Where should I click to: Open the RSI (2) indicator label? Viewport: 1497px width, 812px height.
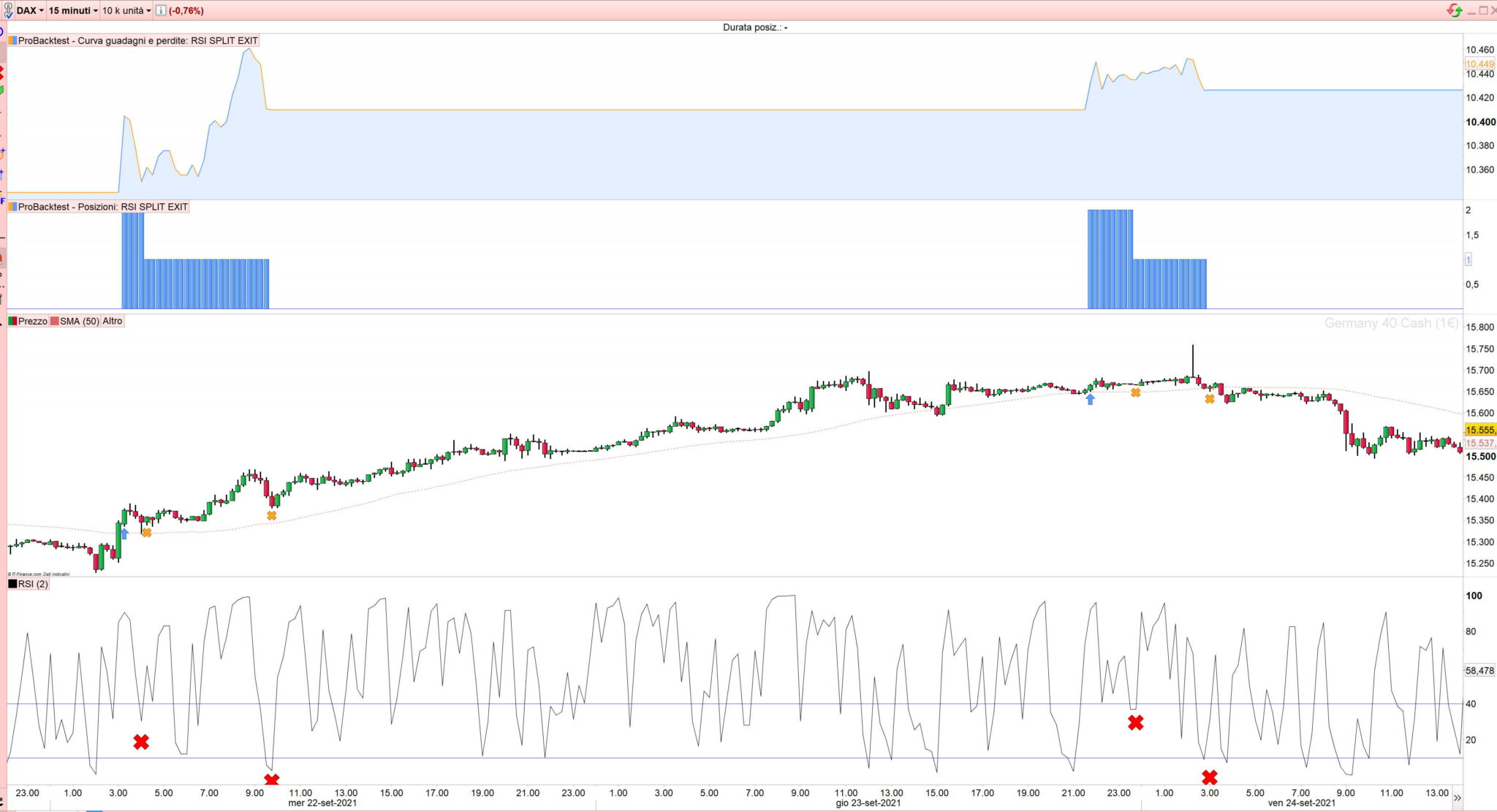(x=33, y=584)
